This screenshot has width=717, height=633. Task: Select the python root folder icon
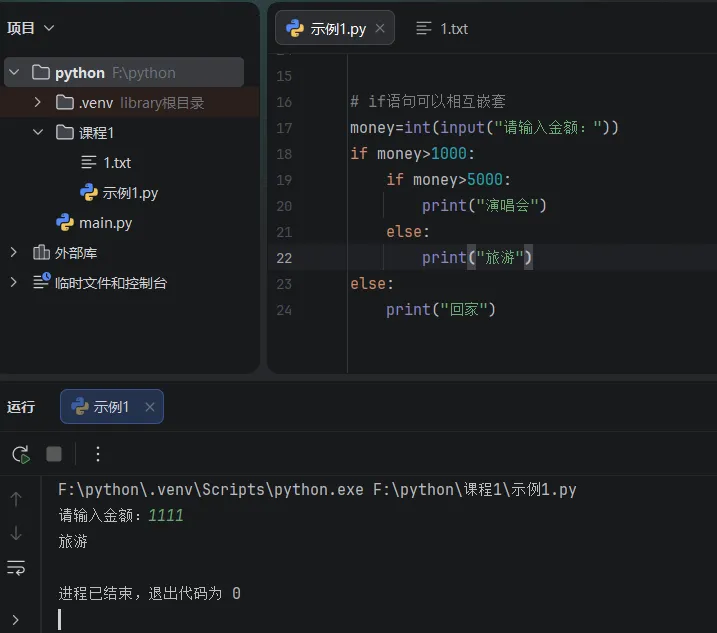(x=41, y=72)
